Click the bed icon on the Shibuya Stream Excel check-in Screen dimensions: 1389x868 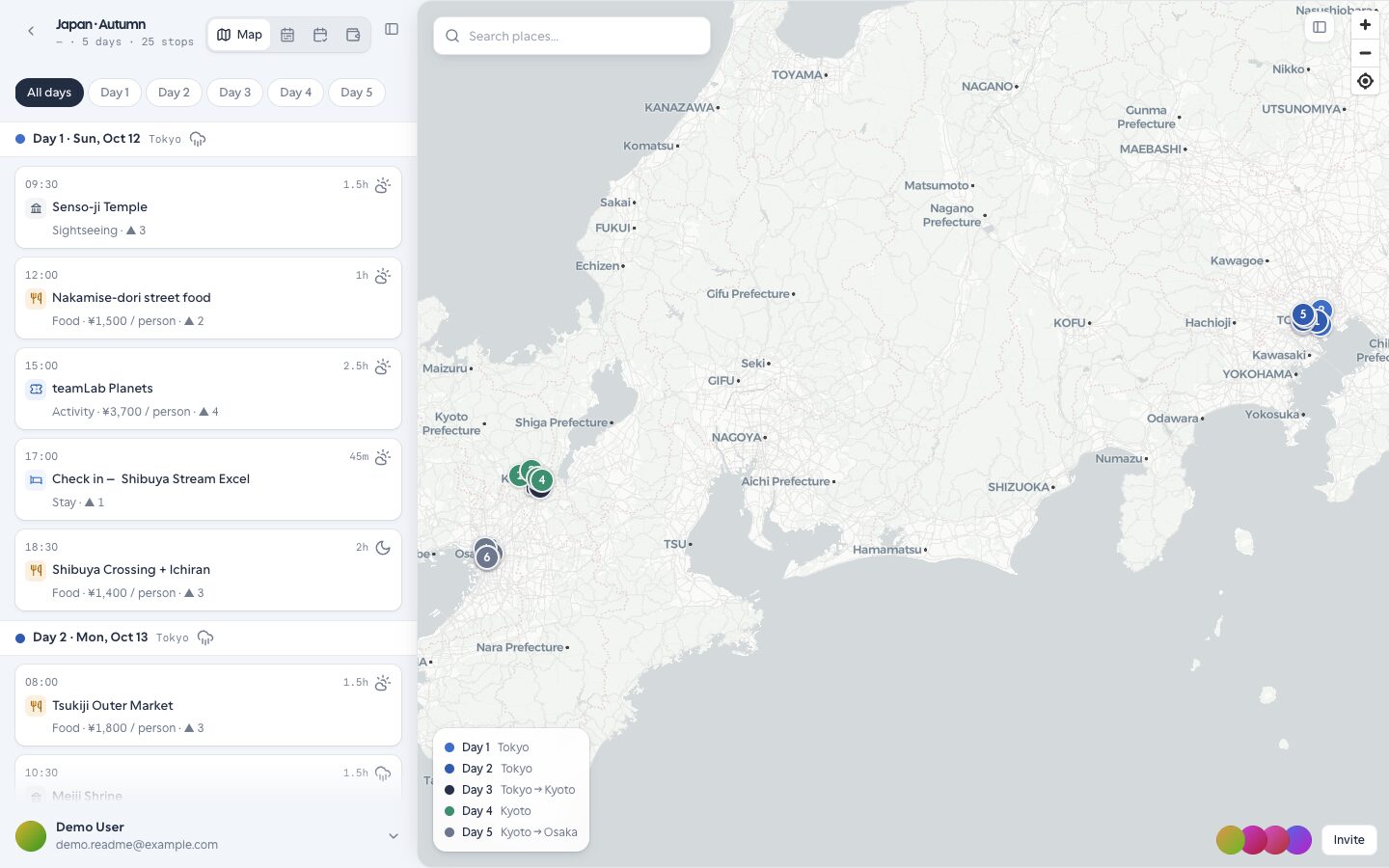pos(36,479)
